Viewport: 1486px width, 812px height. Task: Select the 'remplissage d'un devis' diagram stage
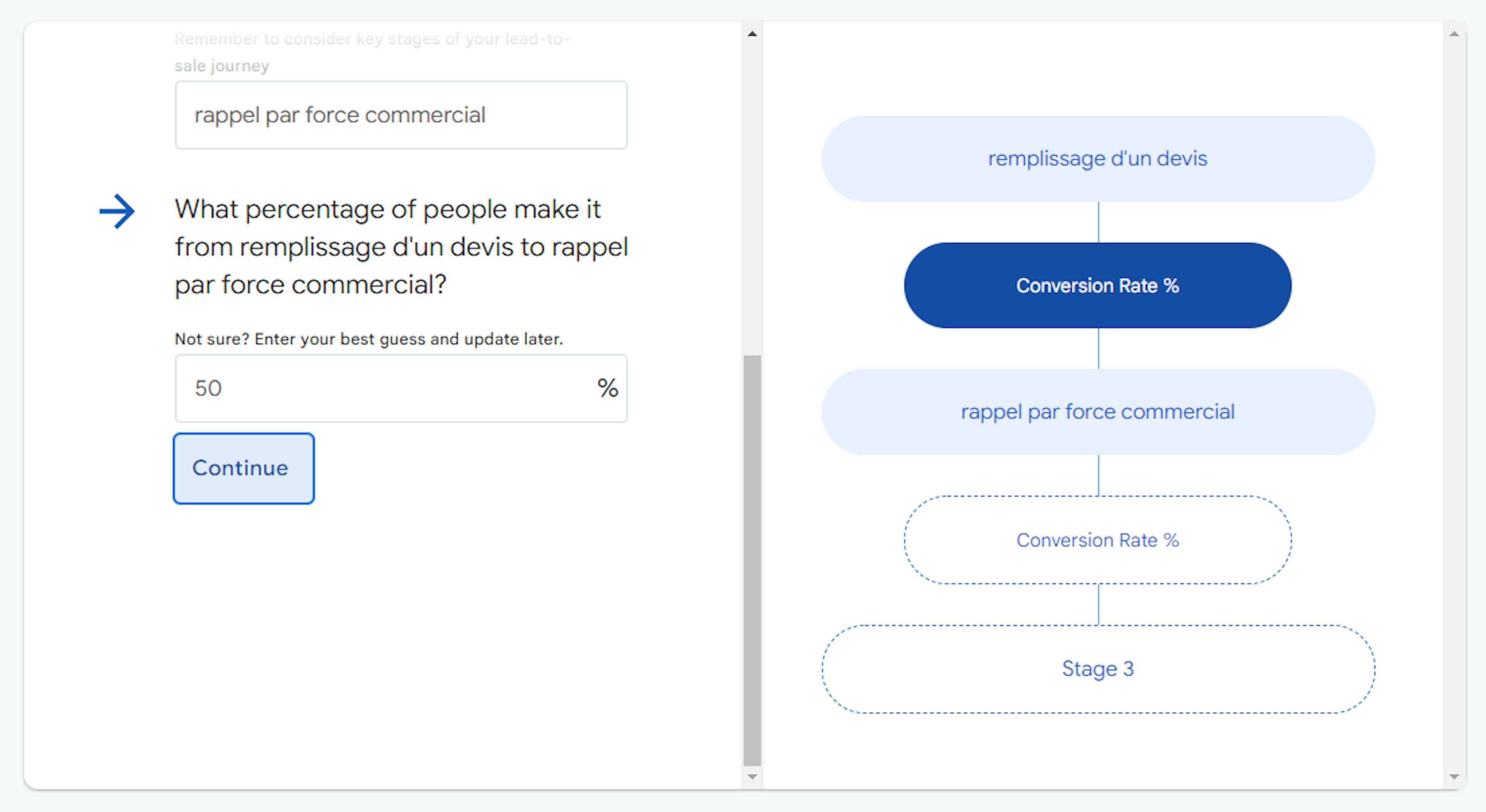click(x=1098, y=159)
